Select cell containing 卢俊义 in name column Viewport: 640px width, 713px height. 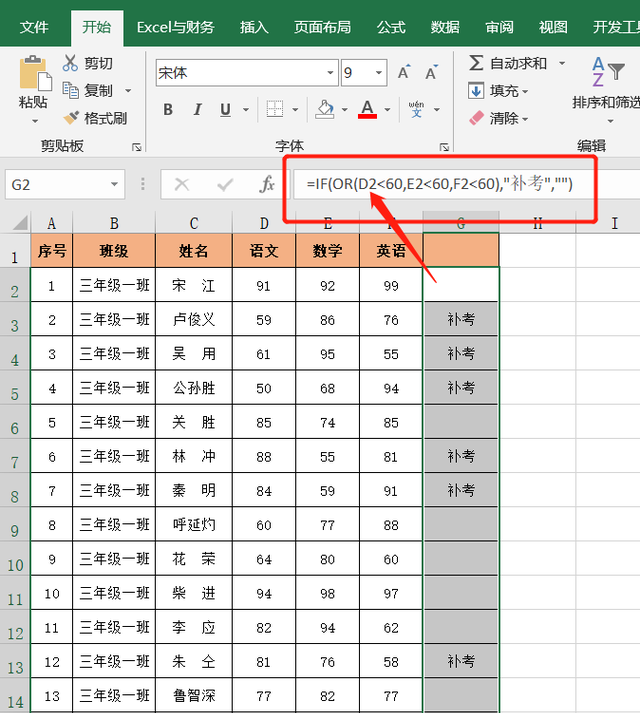194,320
